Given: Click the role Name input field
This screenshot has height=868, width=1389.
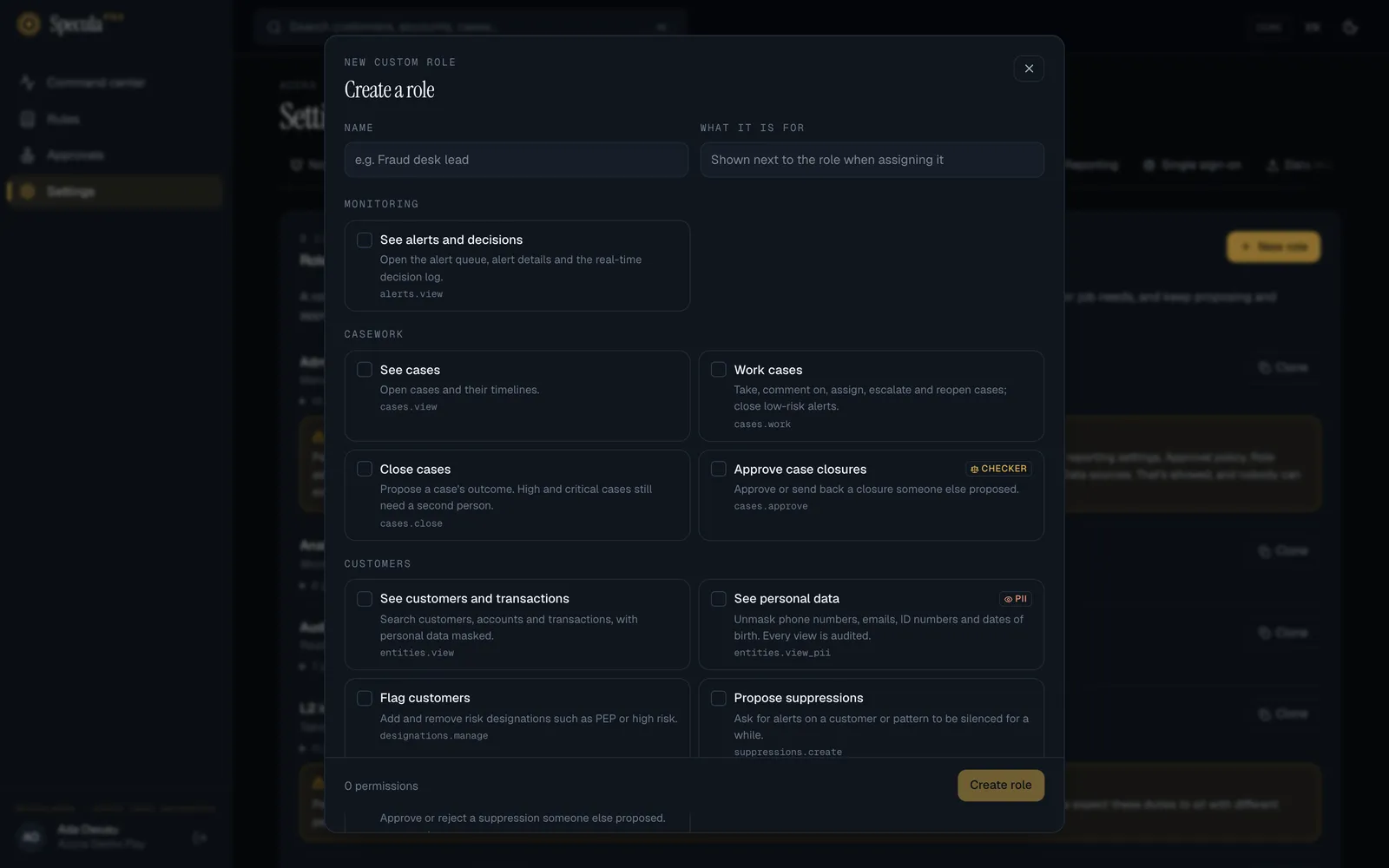Looking at the screenshot, I should 517,160.
